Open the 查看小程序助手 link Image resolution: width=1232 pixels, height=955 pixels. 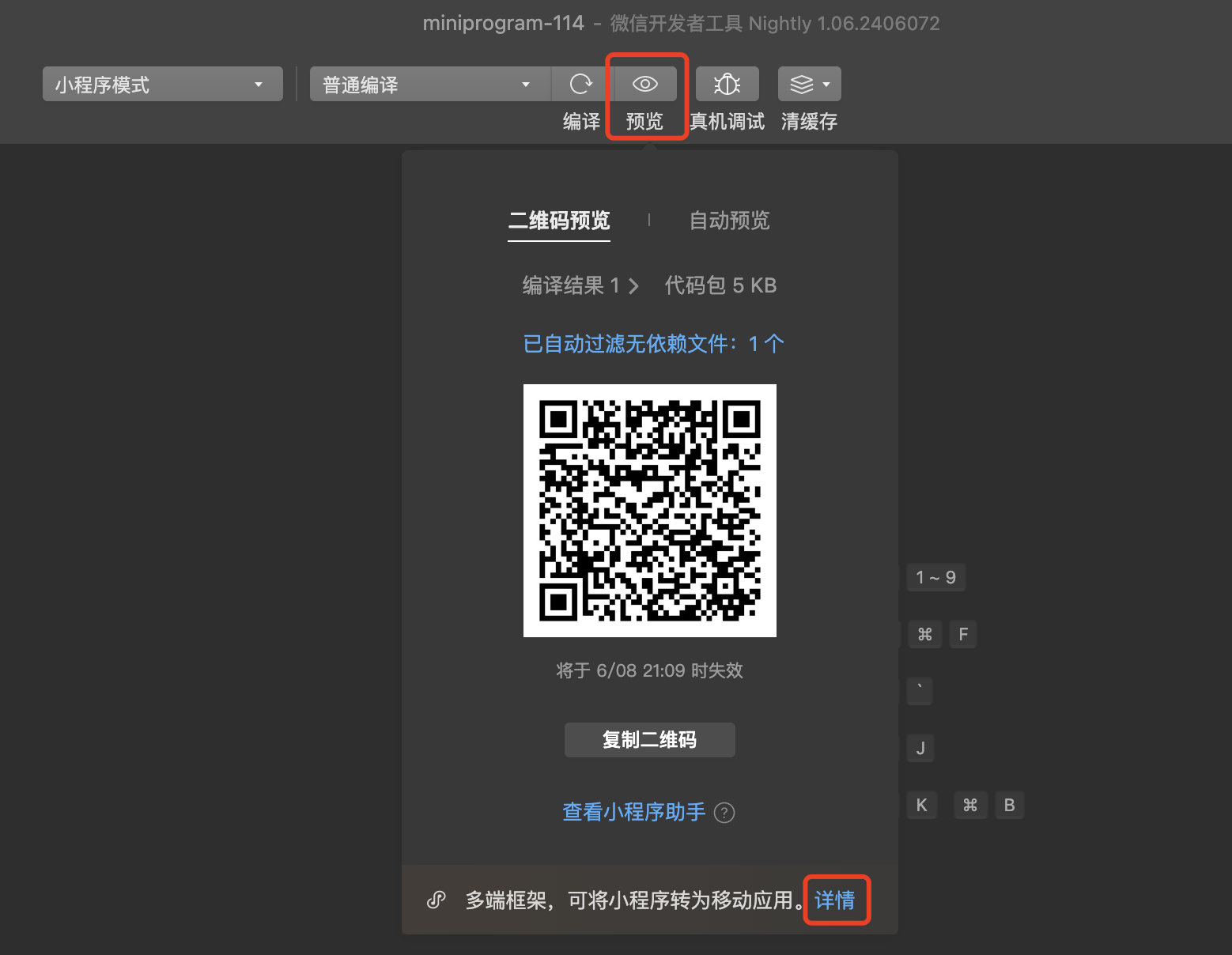[x=633, y=812]
